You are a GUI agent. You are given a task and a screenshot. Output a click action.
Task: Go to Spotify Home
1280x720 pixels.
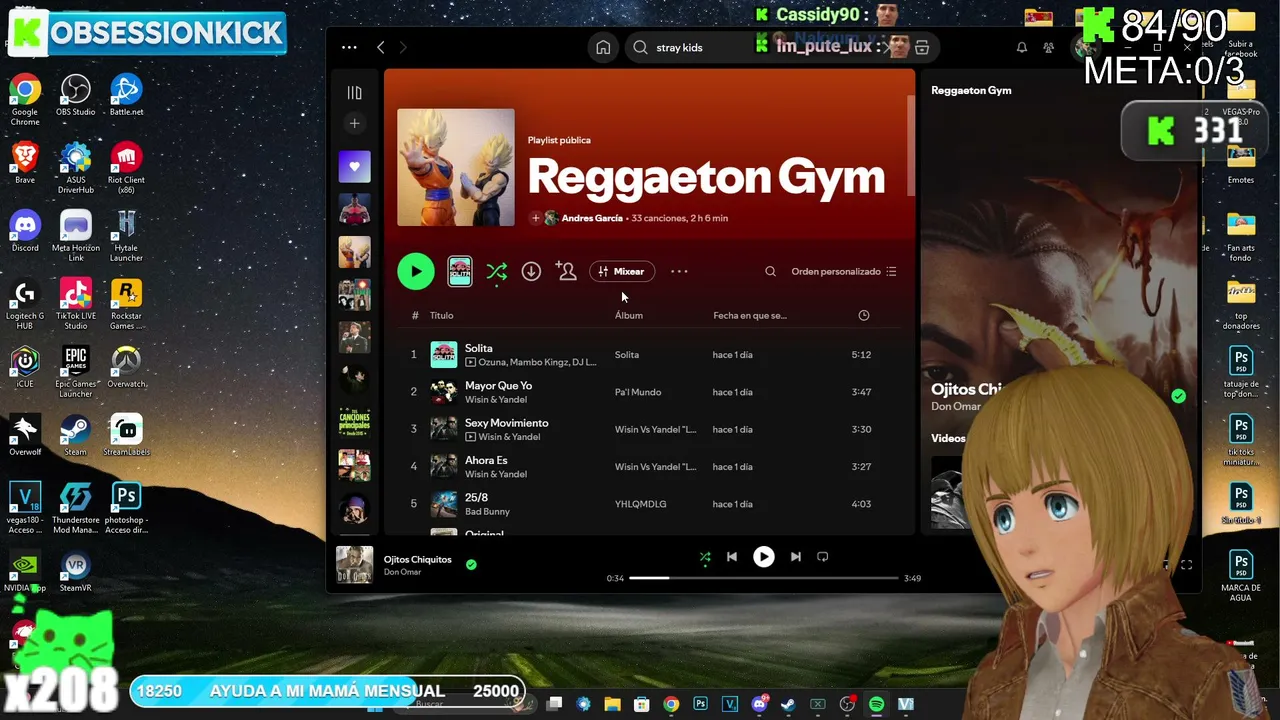click(603, 47)
